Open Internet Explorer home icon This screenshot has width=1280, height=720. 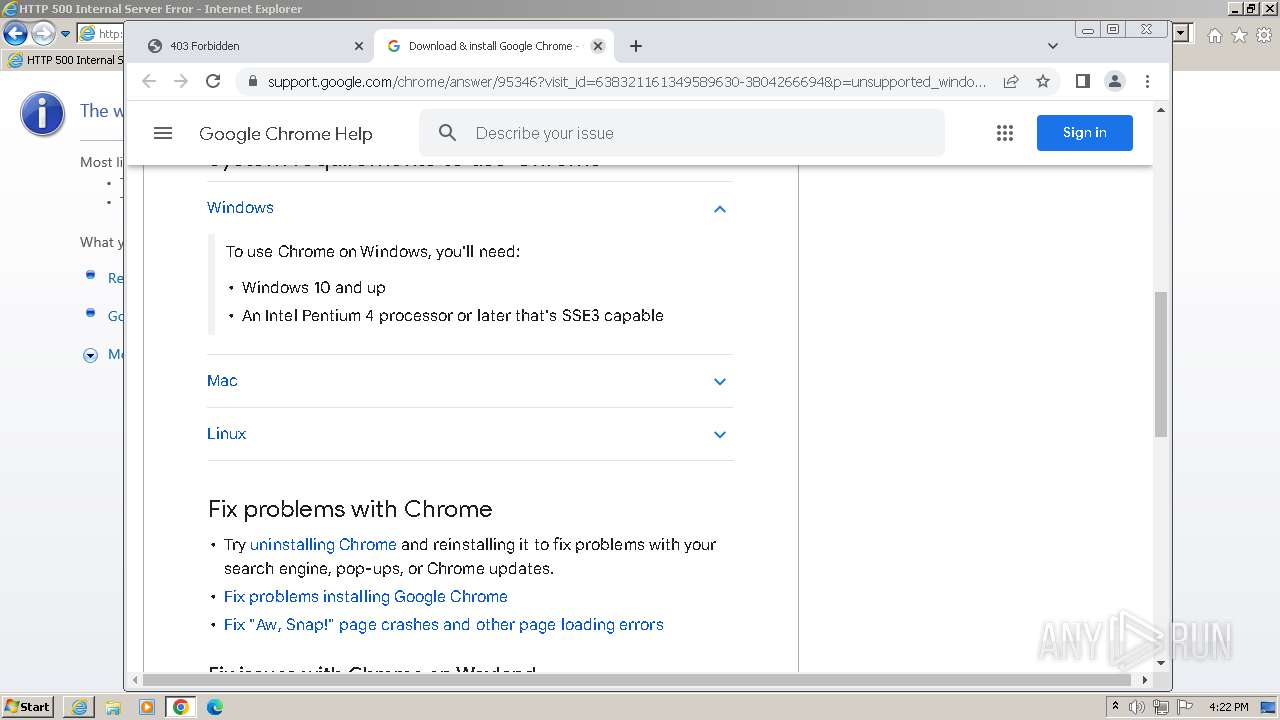tap(1214, 35)
